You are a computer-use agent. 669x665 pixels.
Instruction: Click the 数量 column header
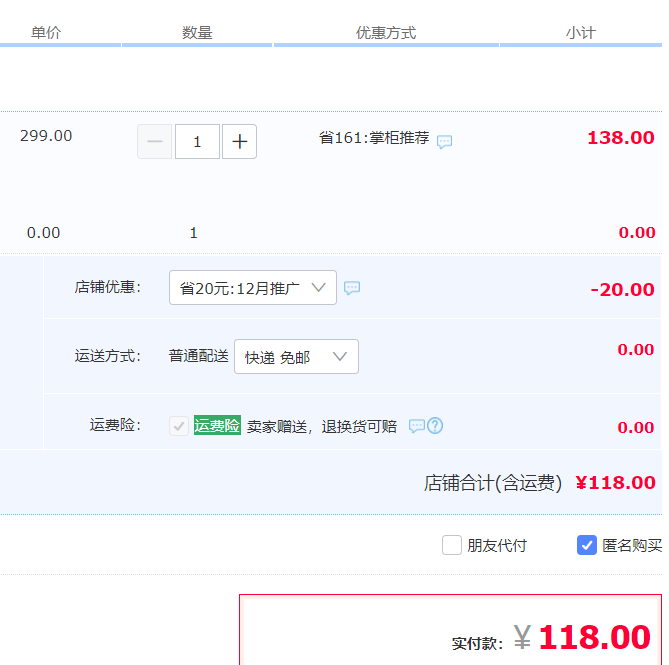pos(197,33)
